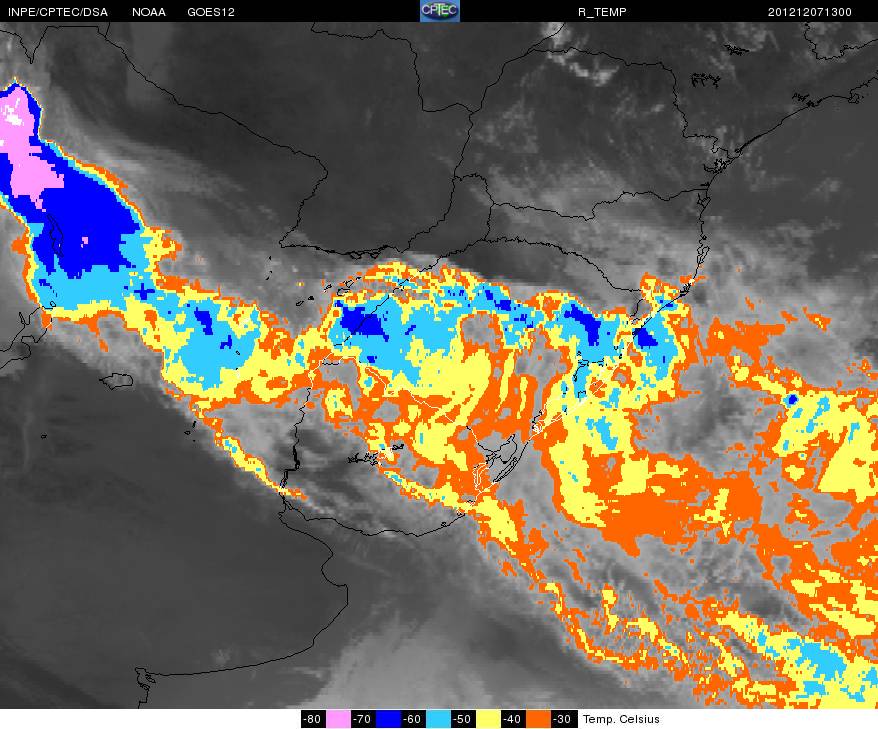This screenshot has height=729, width=878.
Task: Click the -60 legend value
Action: pos(413,719)
